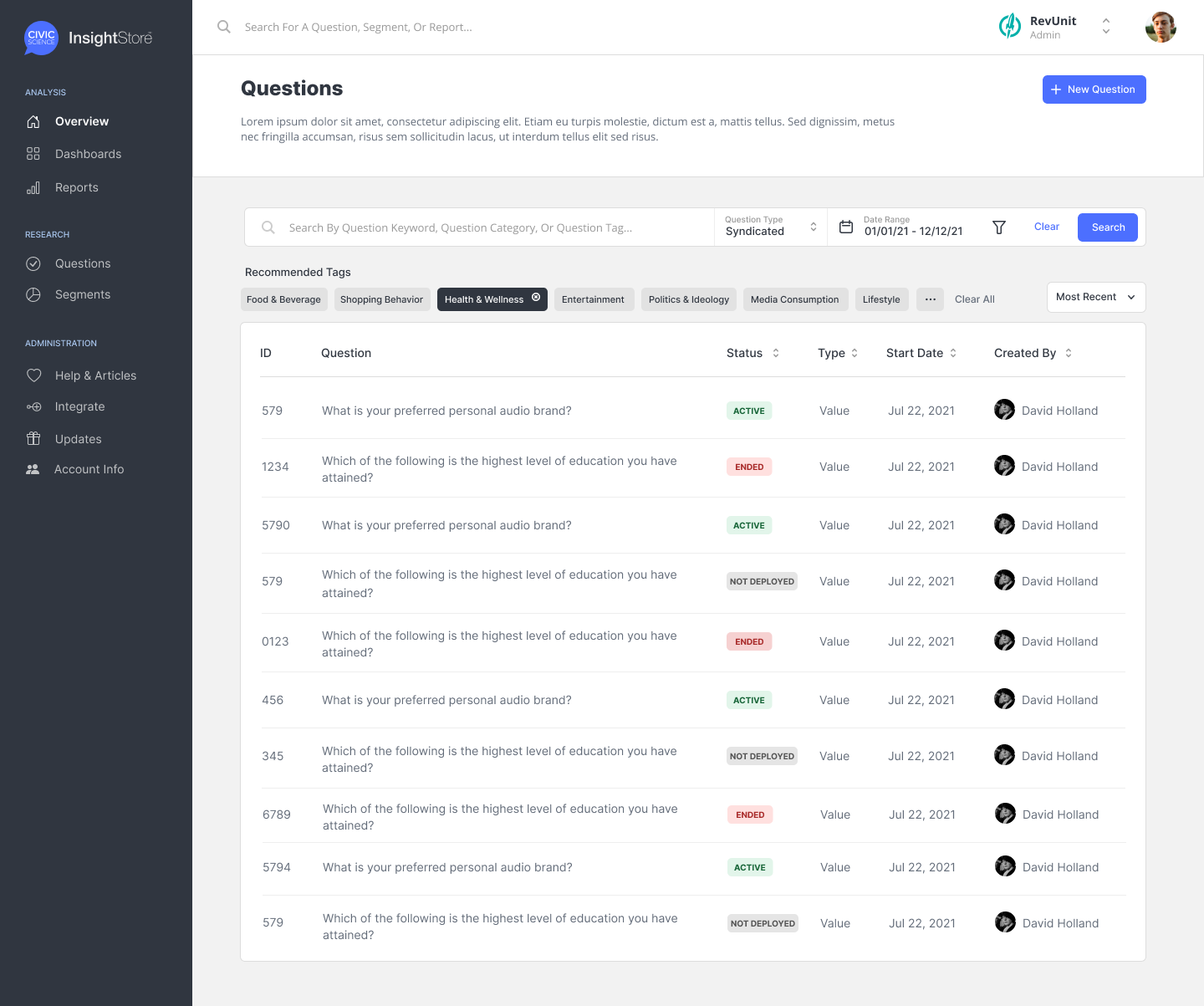
Task: Deselect the Health & Wellness tag
Action: click(492, 299)
